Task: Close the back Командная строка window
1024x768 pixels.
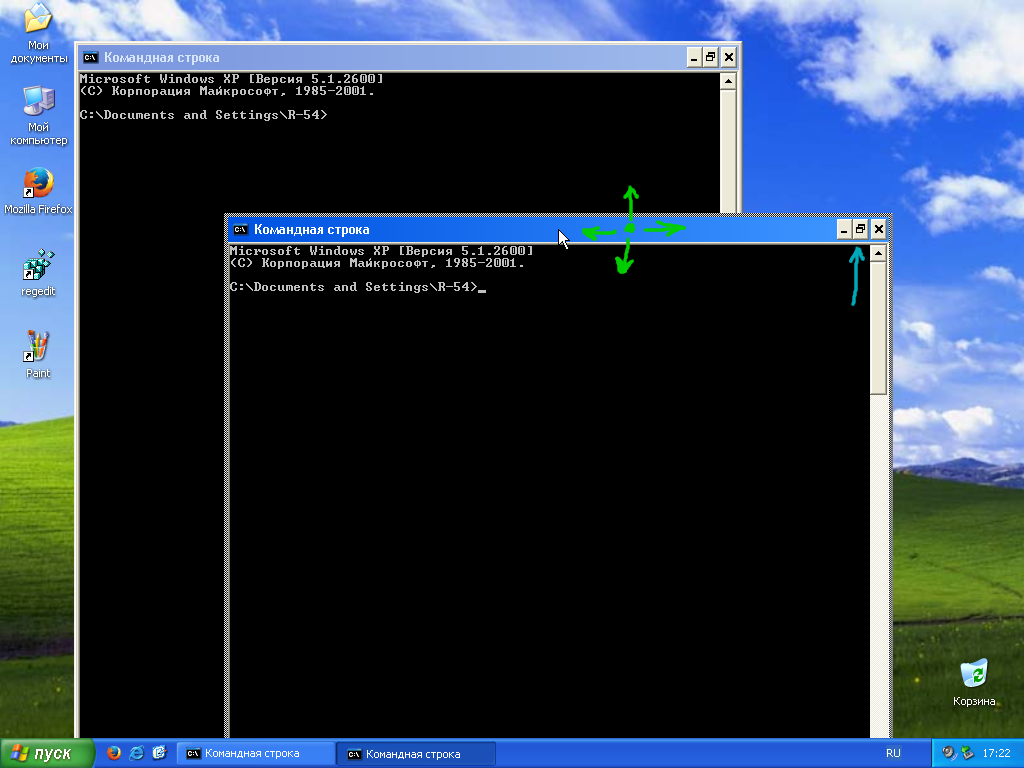Action: coord(728,58)
